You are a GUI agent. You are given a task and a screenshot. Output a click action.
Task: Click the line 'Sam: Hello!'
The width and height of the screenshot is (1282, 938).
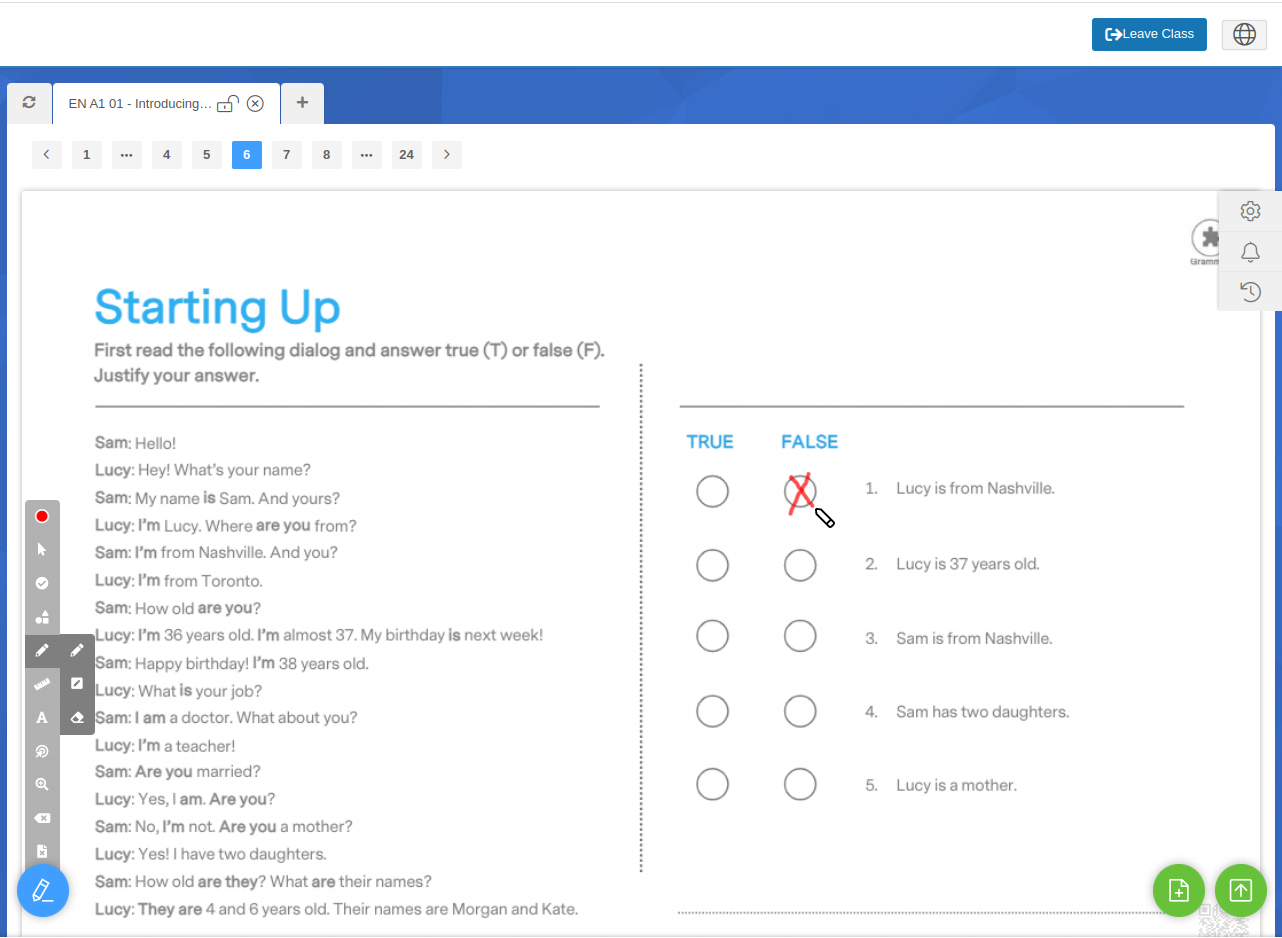pyautogui.click(x=135, y=443)
